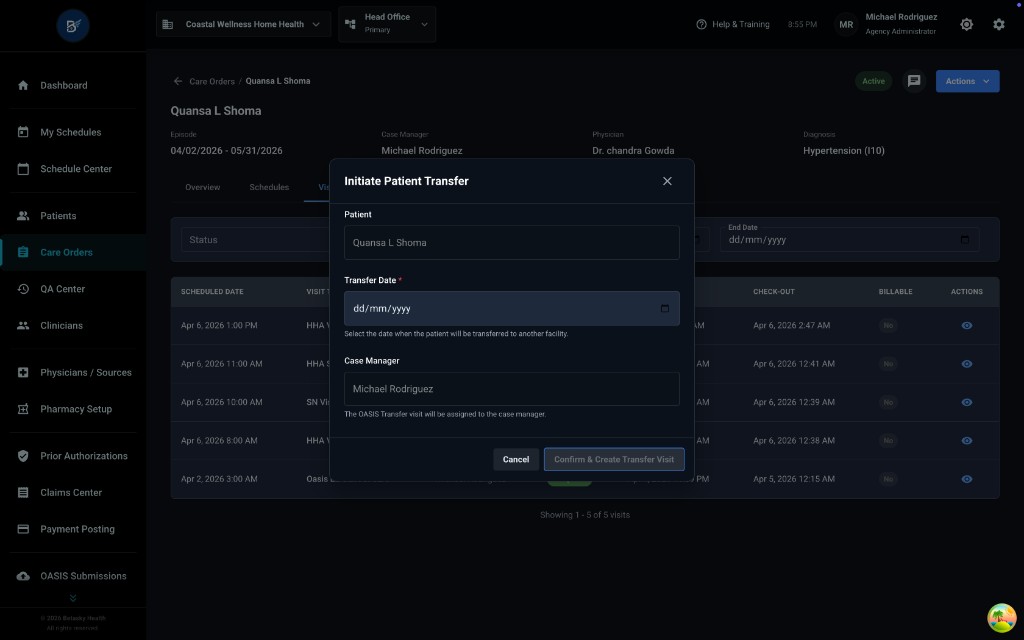This screenshot has width=1024, height=640.
Task: View visit with check-out Apr 6 12:39 AM
Action: (x=967, y=402)
